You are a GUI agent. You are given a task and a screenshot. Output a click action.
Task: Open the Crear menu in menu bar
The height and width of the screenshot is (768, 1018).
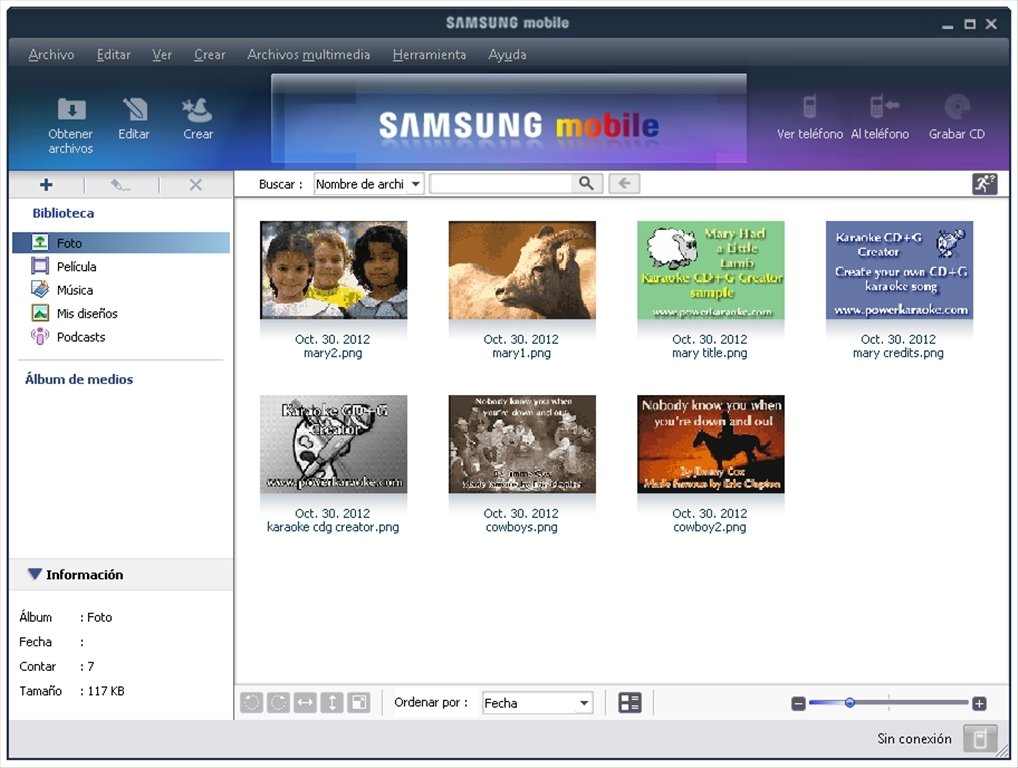click(x=210, y=55)
